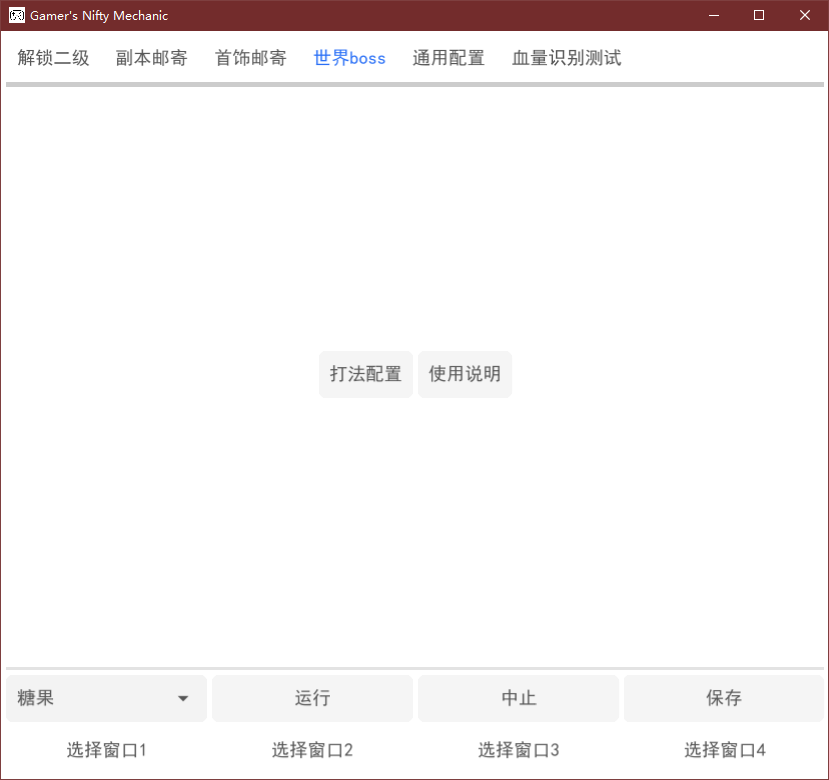Open the 通用配置 settings tab

448,58
